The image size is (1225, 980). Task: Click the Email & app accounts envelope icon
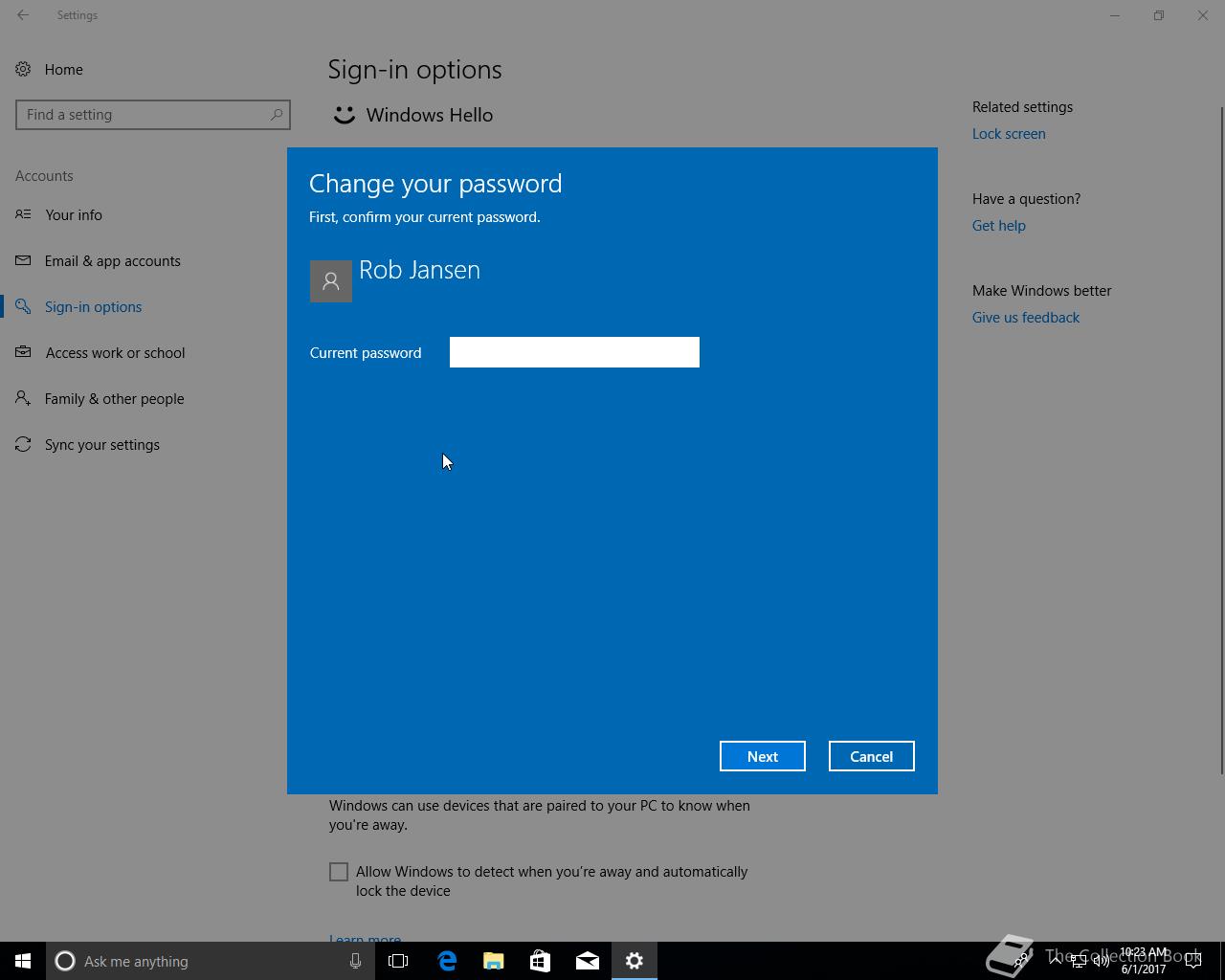pos(23,260)
